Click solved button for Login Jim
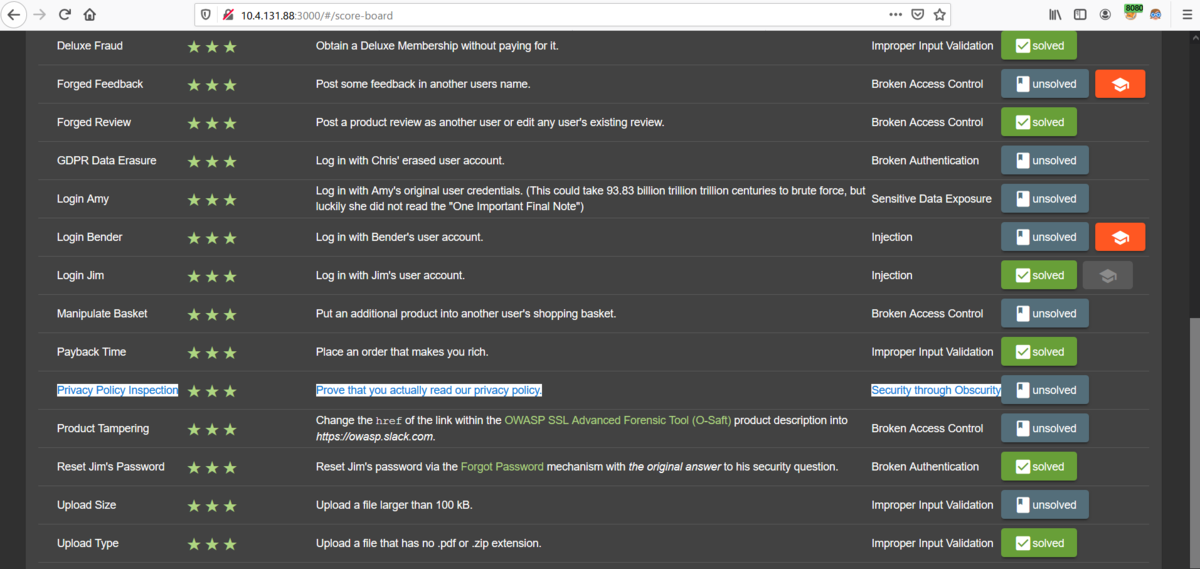This screenshot has height=569, width=1200. [1039, 275]
